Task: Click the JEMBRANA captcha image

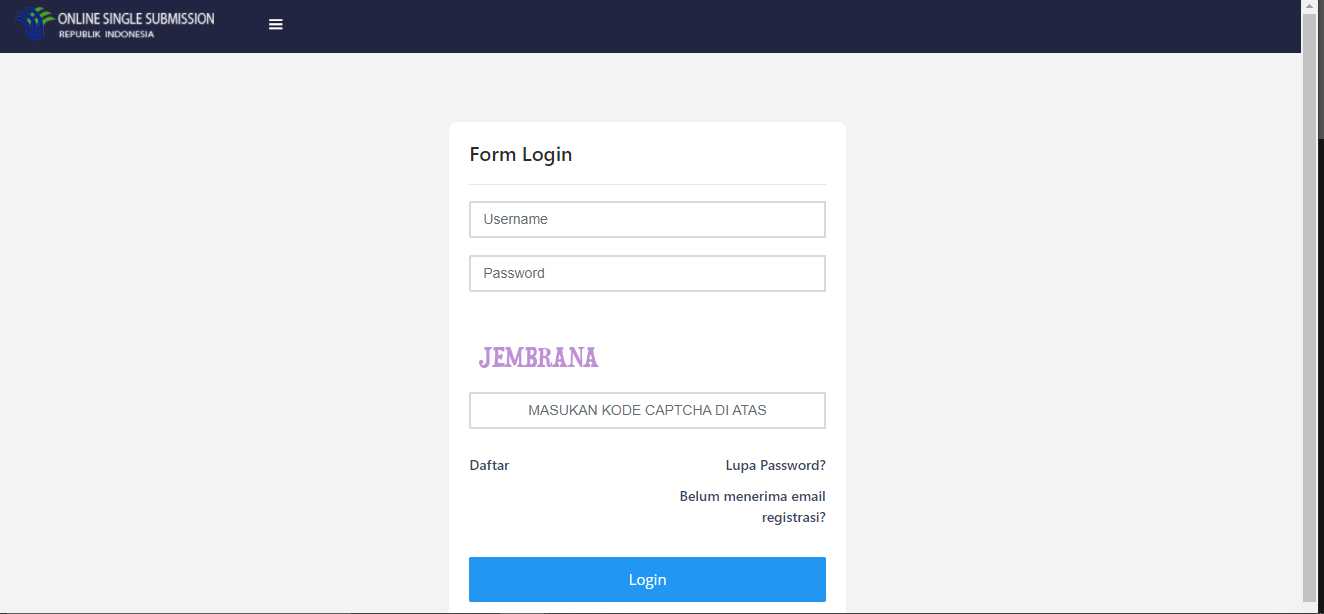Action: click(538, 357)
